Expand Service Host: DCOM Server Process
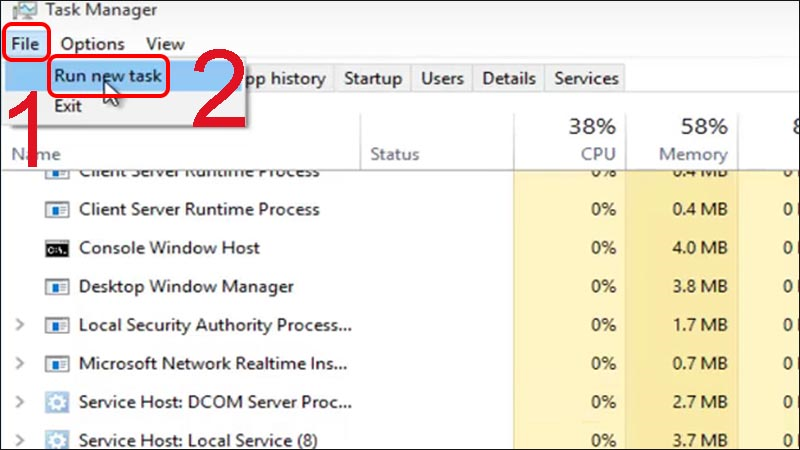The width and height of the screenshot is (800, 450). click(19, 402)
